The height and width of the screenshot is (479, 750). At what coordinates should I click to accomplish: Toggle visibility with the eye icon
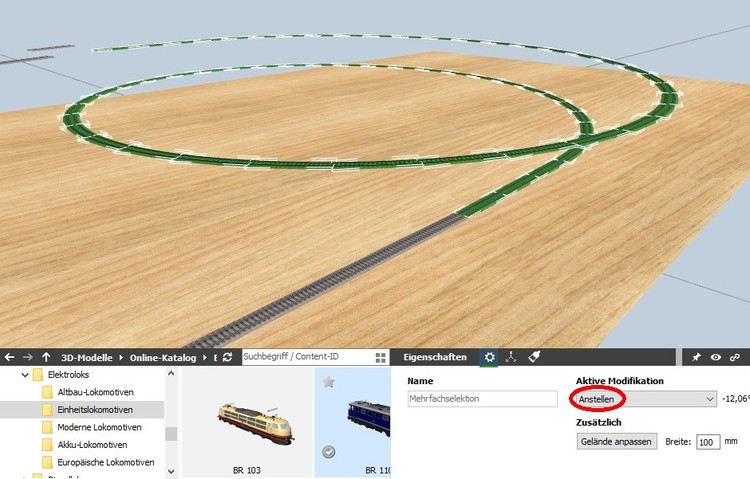(x=716, y=357)
